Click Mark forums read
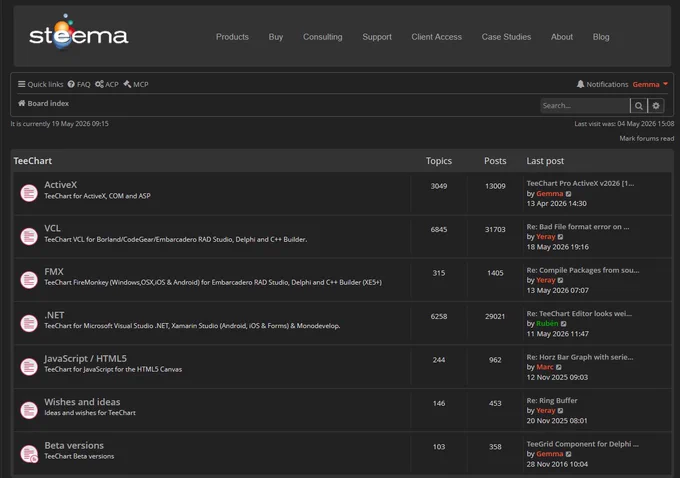Viewport: 680px width, 478px height. point(647,138)
